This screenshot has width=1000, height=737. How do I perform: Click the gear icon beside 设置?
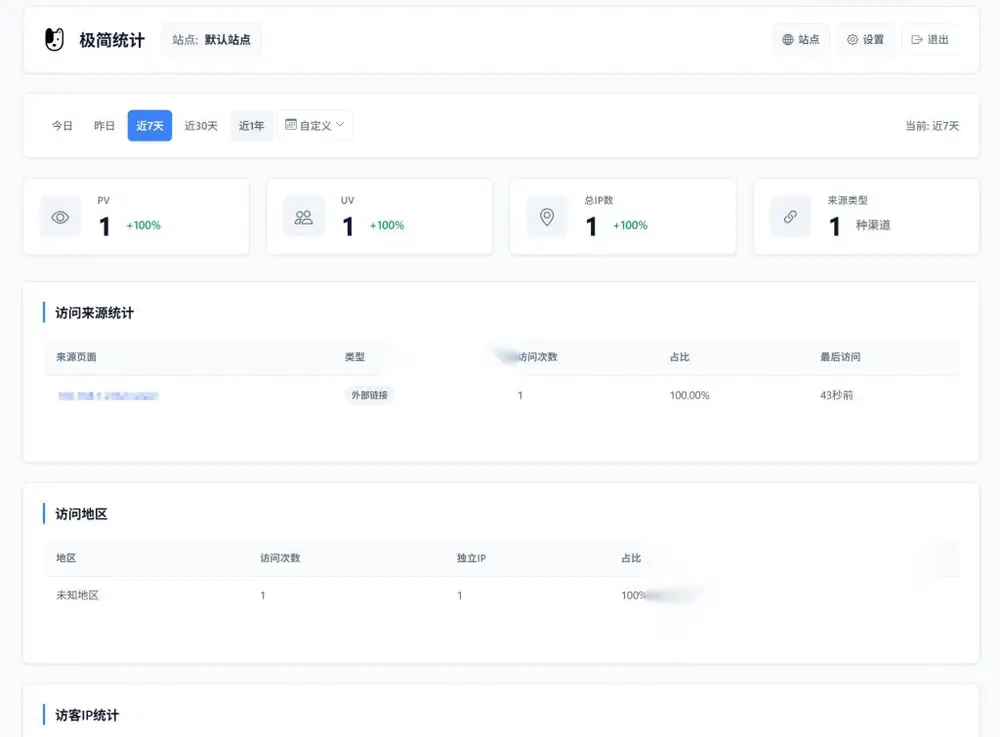(852, 40)
